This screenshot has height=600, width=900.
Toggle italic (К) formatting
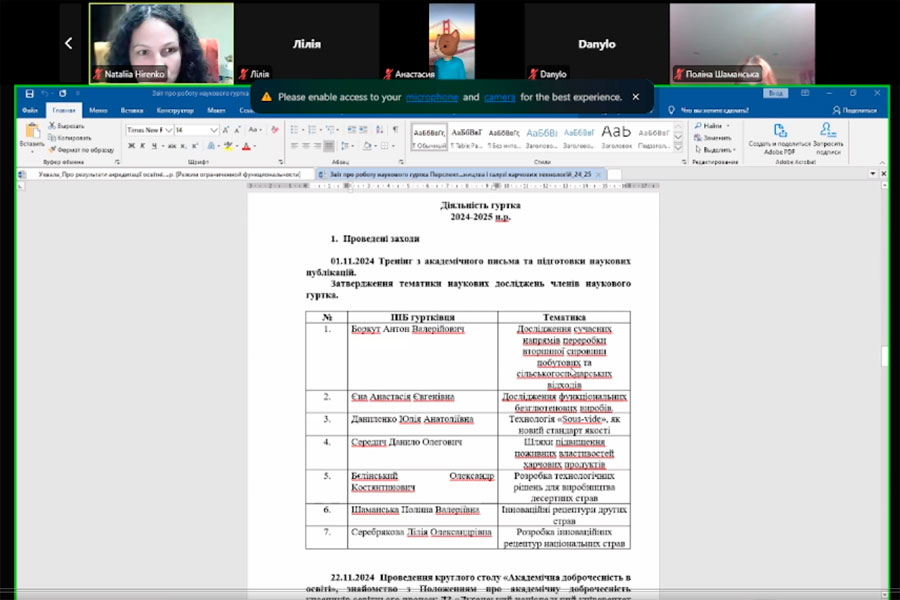143,146
